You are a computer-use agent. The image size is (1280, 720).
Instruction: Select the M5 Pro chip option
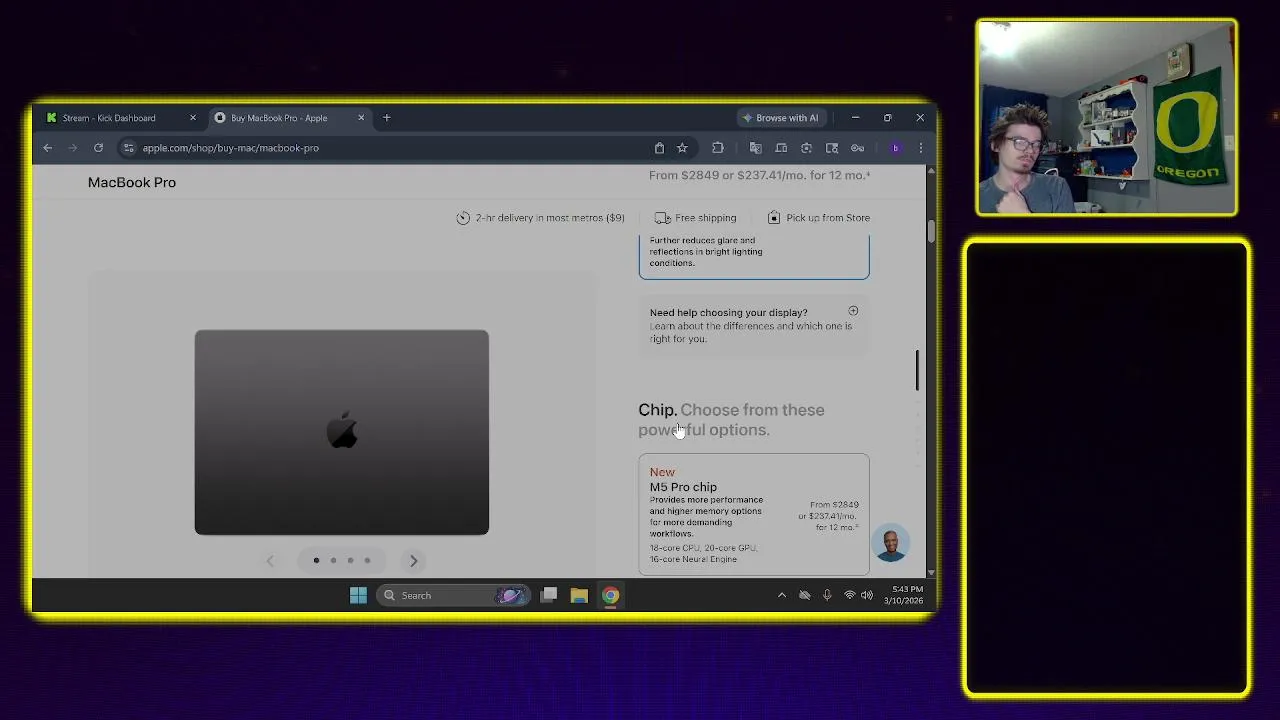tap(754, 514)
